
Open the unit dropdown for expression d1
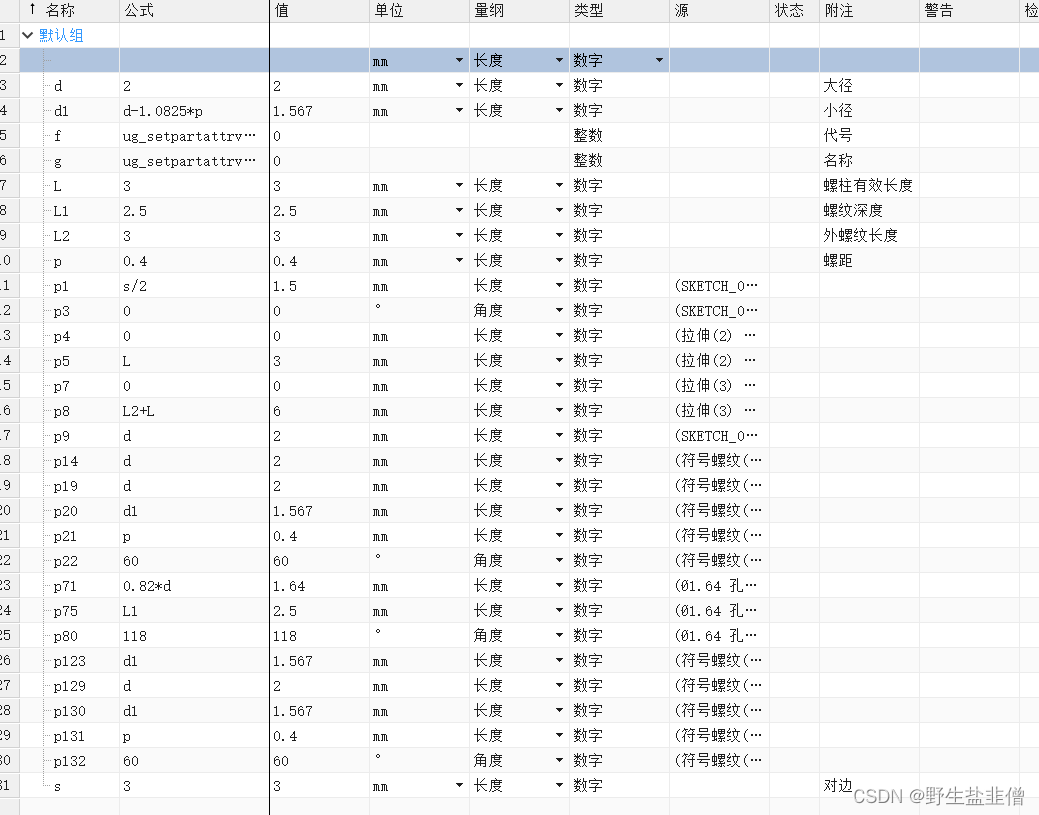pyautogui.click(x=459, y=110)
